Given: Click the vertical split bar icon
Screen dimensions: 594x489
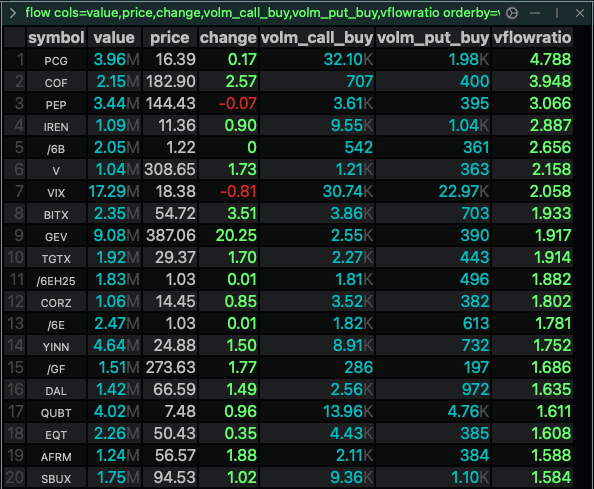Looking at the screenshot, I should coord(557,13).
